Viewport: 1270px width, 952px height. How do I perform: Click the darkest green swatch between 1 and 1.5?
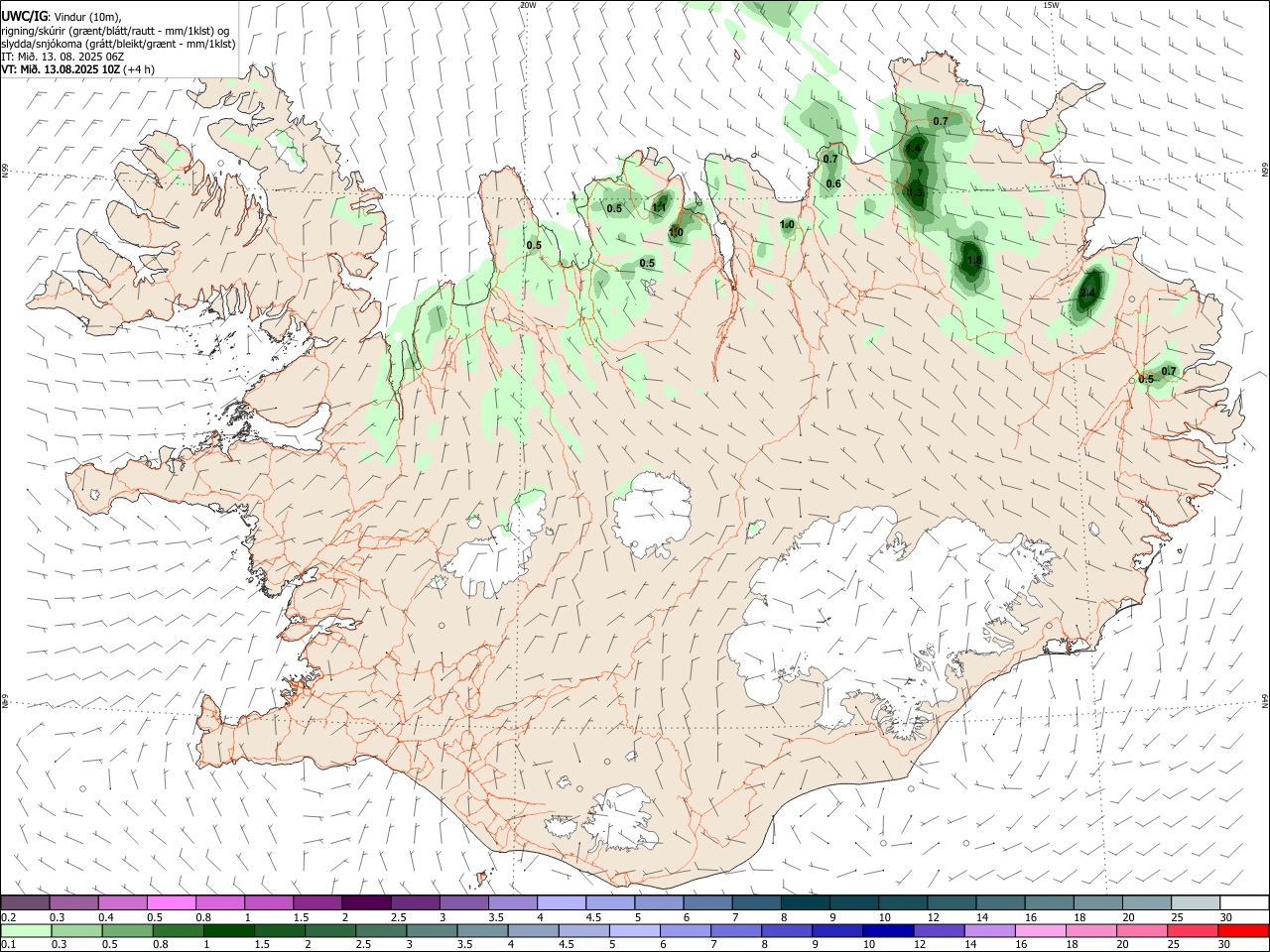pyautogui.click(x=228, y=930)
